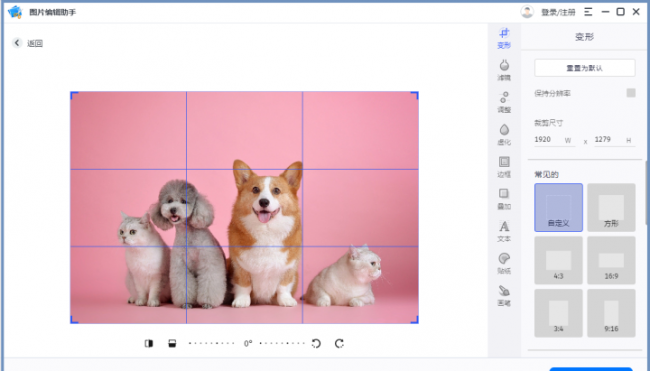This screenshot has height=371, width=650.
Task: Open the hamburger menu in title bar
Action: [588, 12]
